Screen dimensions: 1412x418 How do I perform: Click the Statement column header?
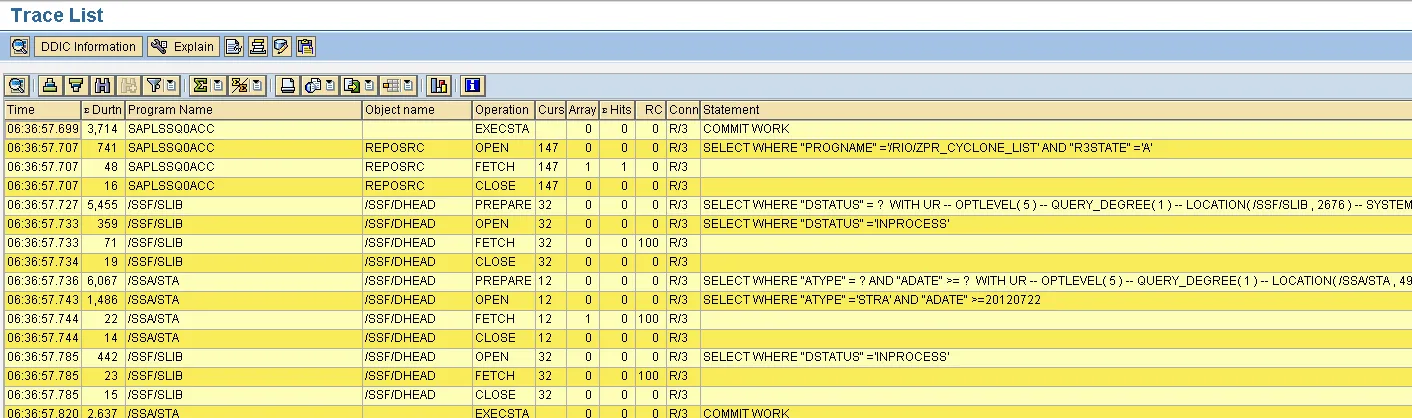pos(1056,110)
